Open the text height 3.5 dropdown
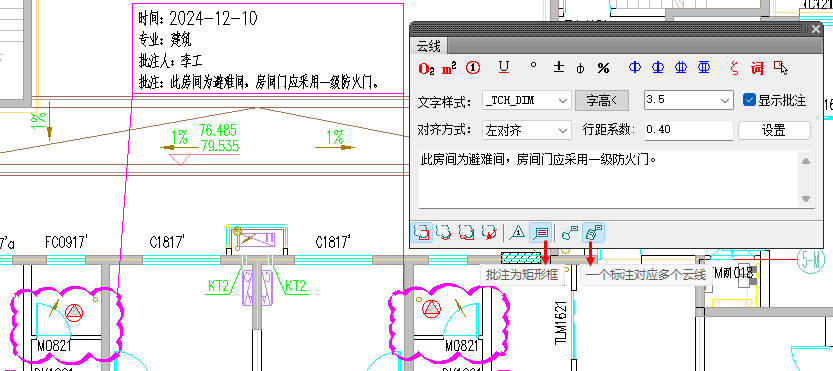833x371 pixels. [688, 100]
